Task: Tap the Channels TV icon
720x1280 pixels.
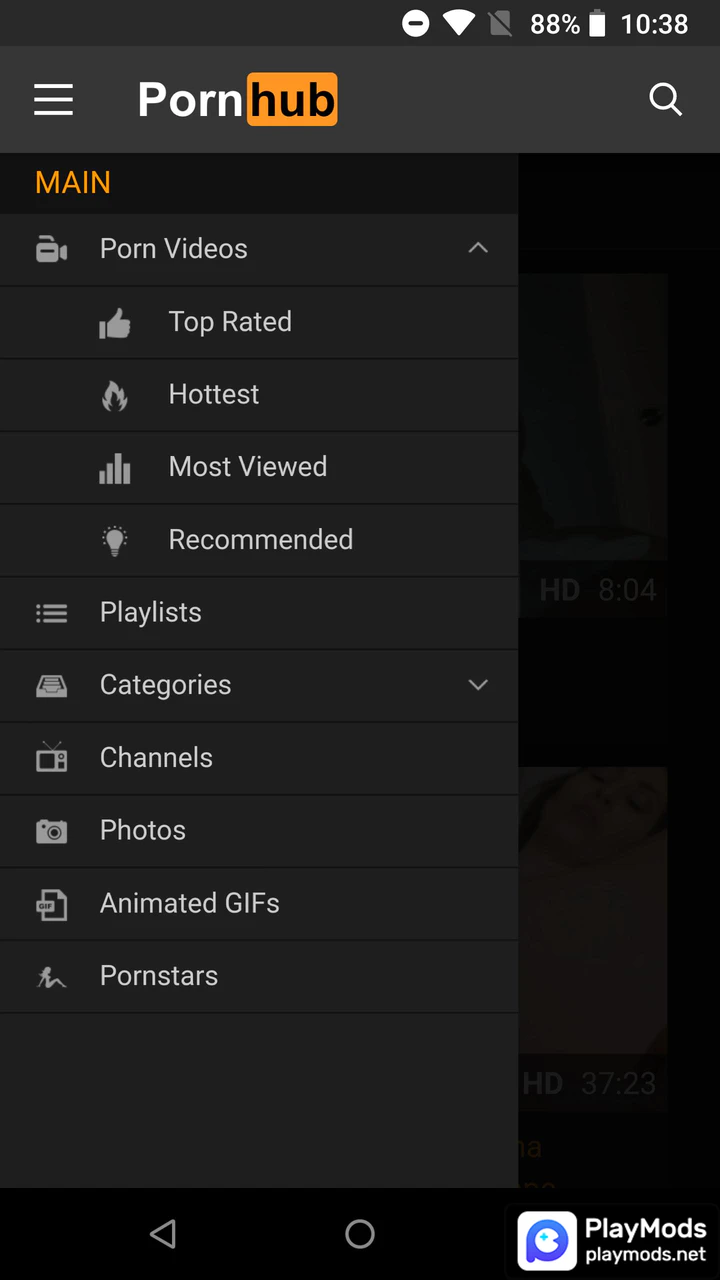Action: (51, 757)
